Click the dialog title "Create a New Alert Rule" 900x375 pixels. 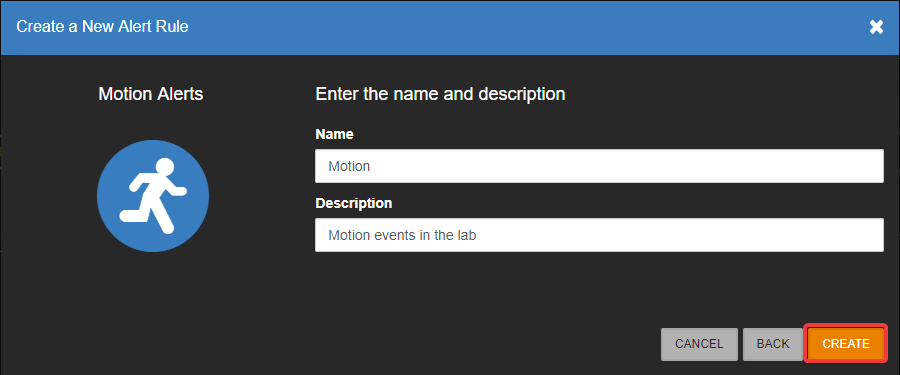(x=102, y=26)
